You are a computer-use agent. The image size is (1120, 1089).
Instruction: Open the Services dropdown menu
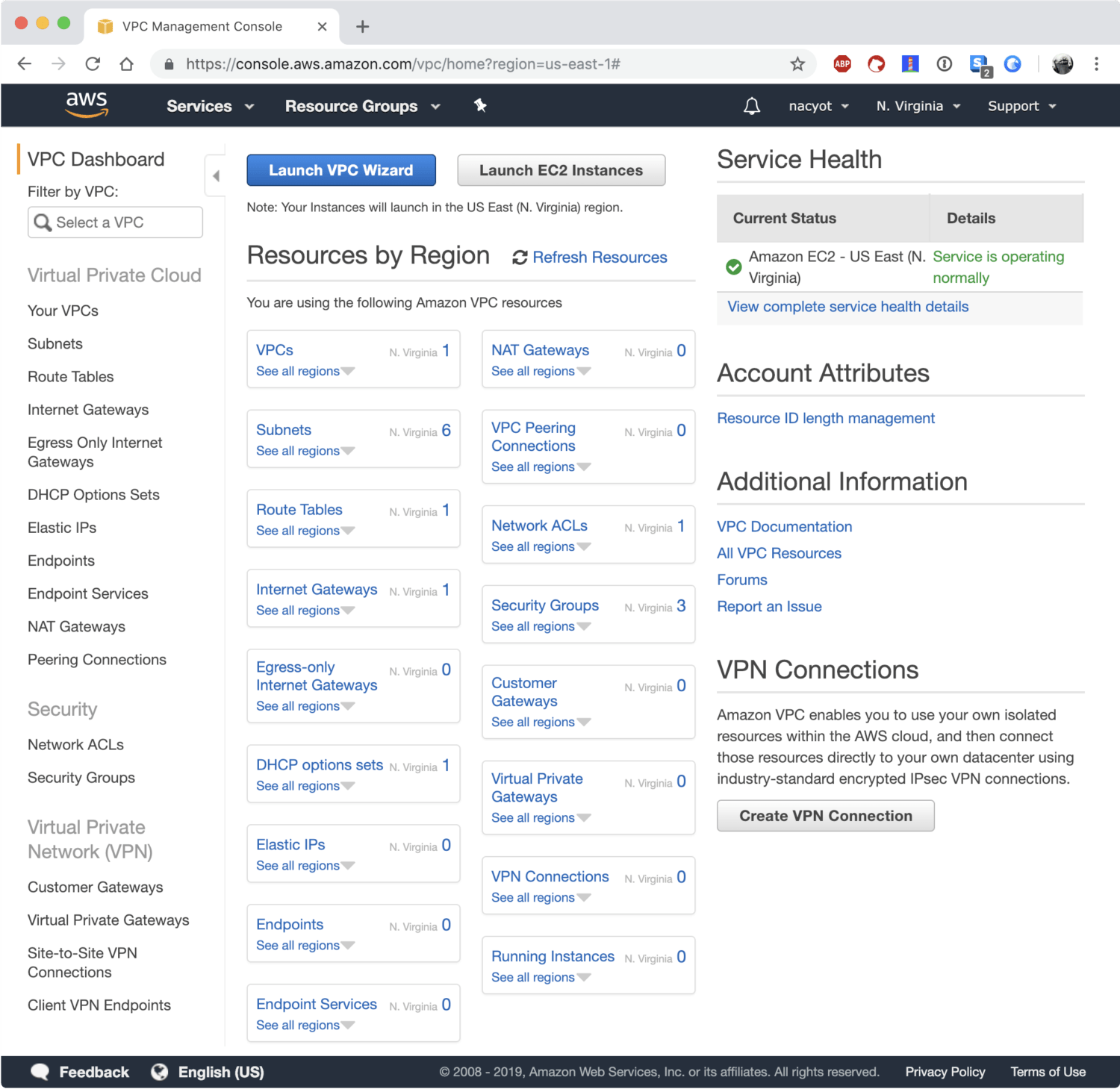(210, 106)
